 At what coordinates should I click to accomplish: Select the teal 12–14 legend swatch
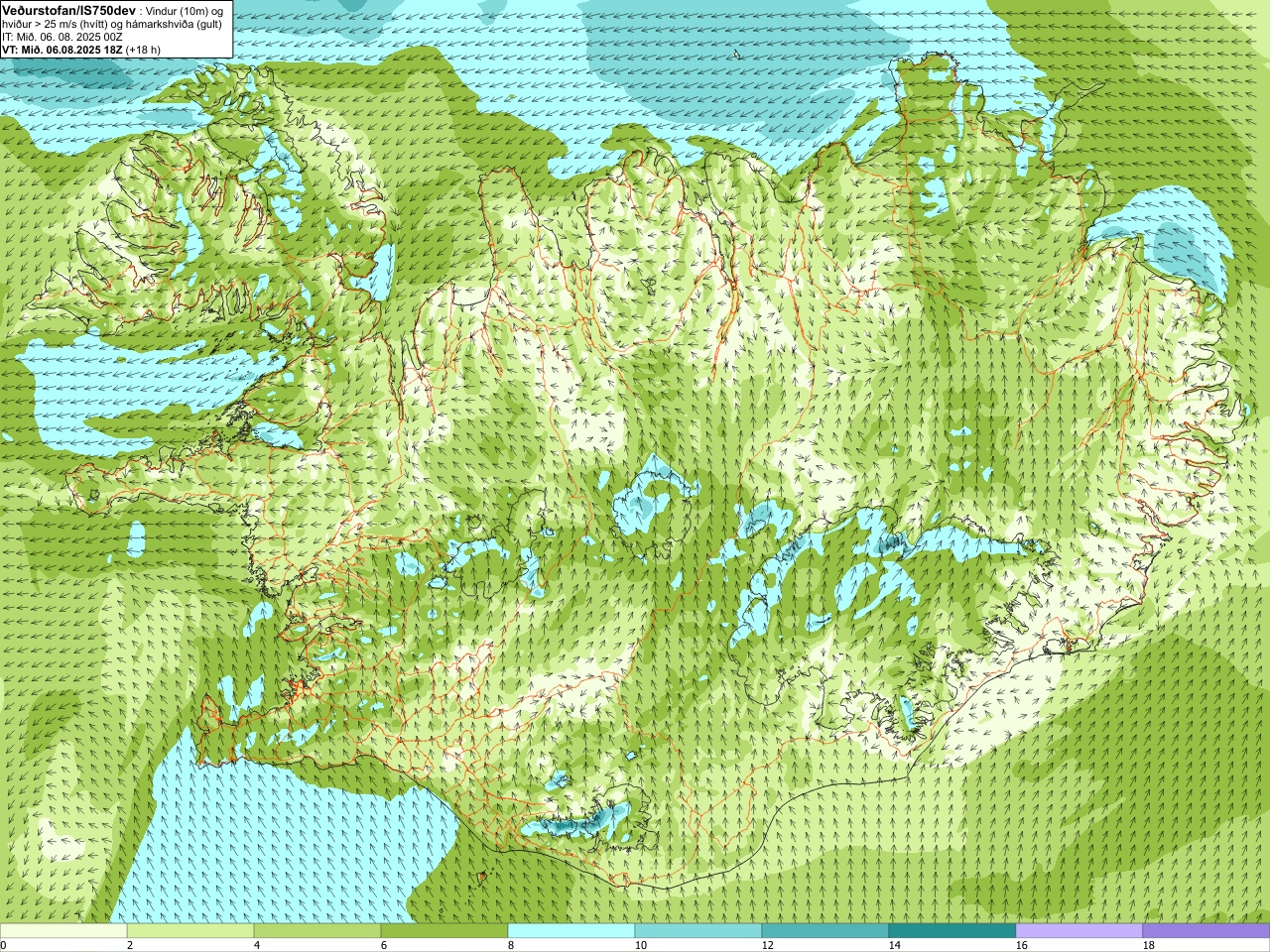(825, 931)
